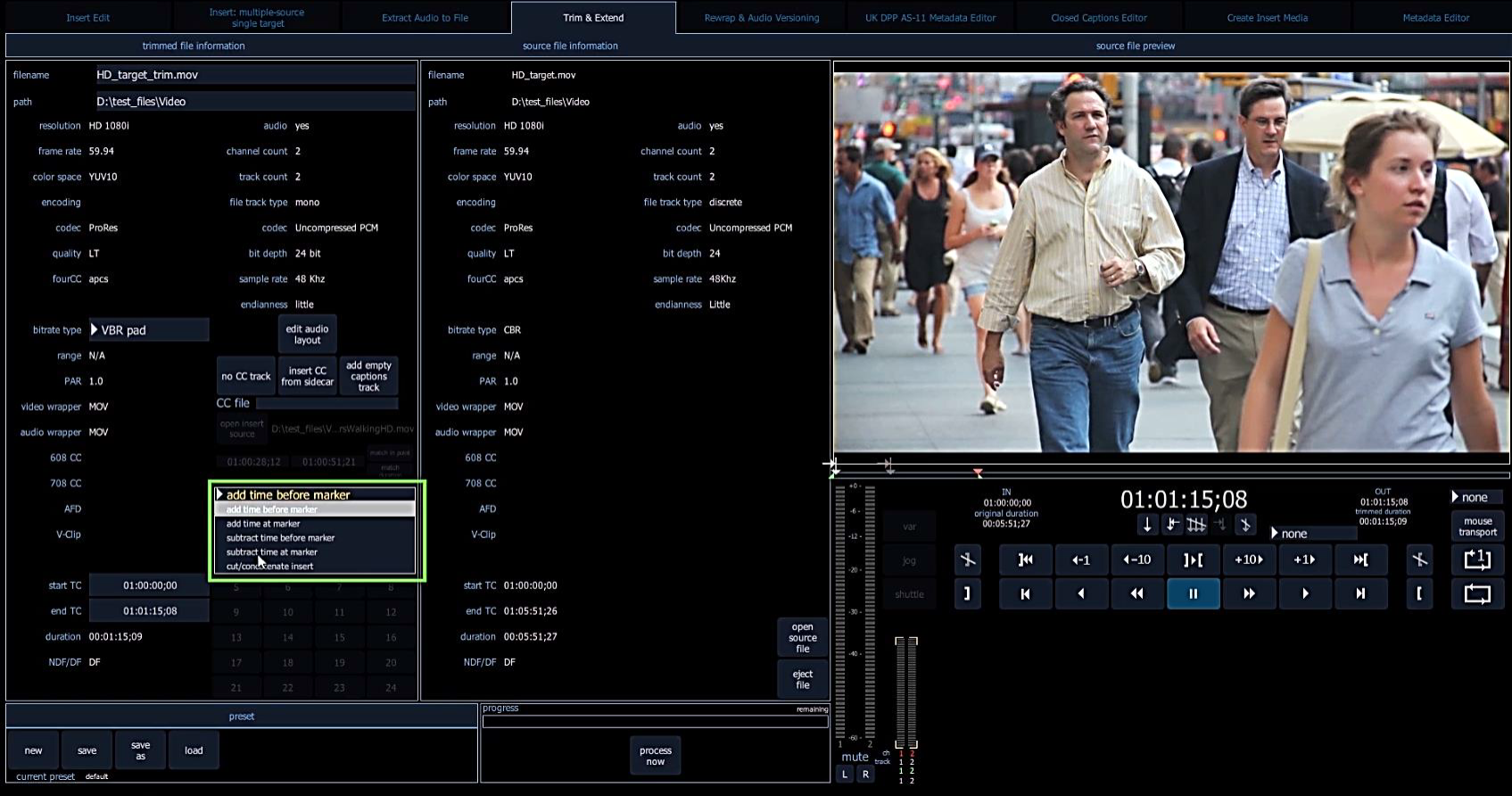Rewind using the double-left-arrow button
Viewport: 1512px width, 796px height.
click(1136, 593)
